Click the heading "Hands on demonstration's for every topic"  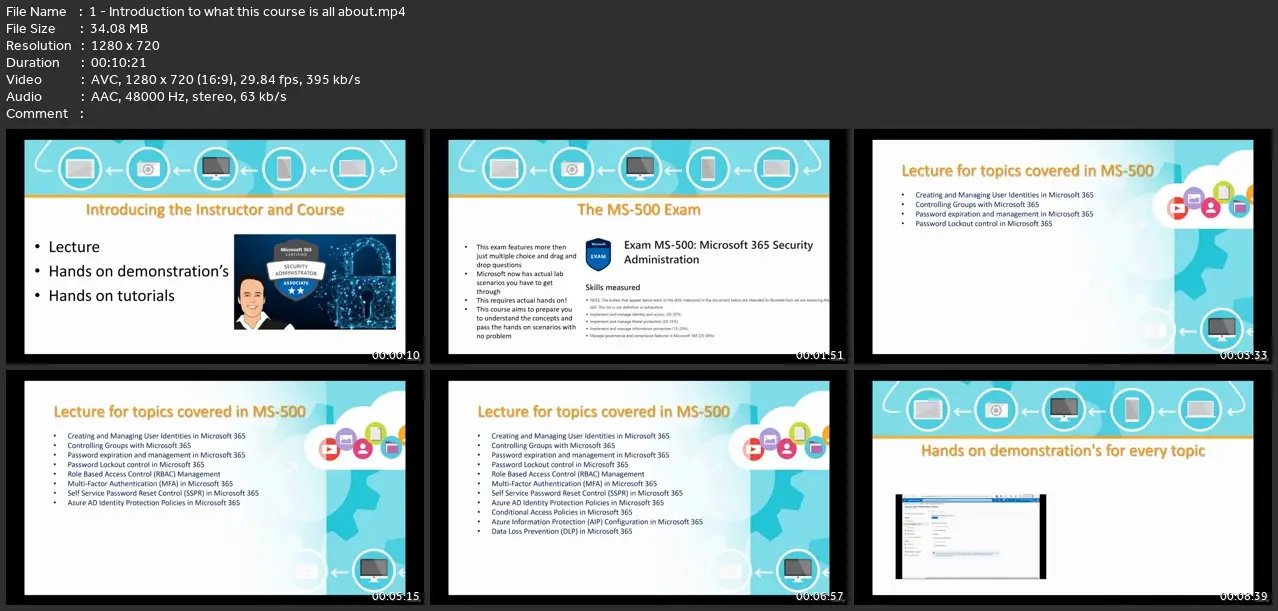tap(1063, 451)
